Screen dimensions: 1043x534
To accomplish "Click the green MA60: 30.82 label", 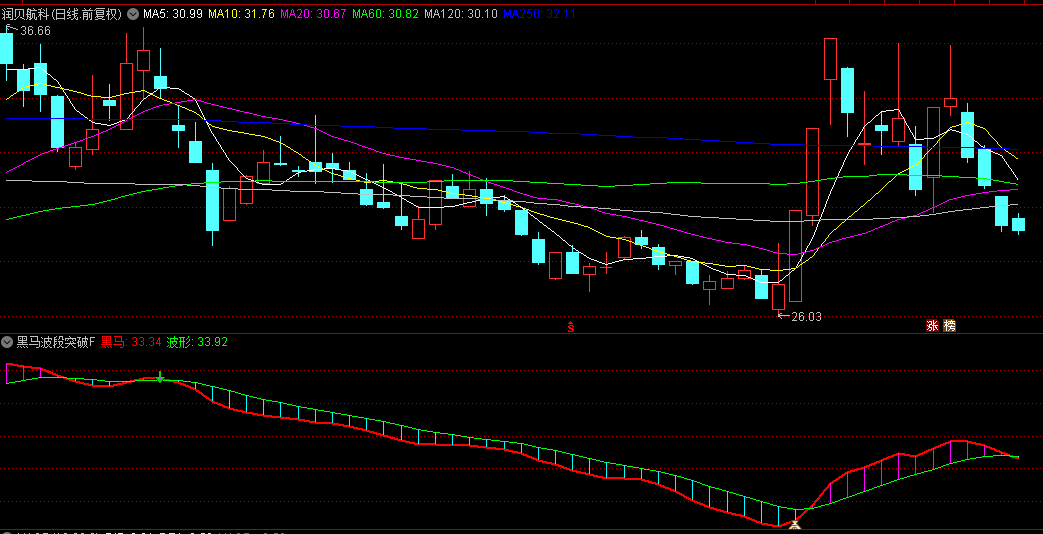I will (x=385, y=13).
